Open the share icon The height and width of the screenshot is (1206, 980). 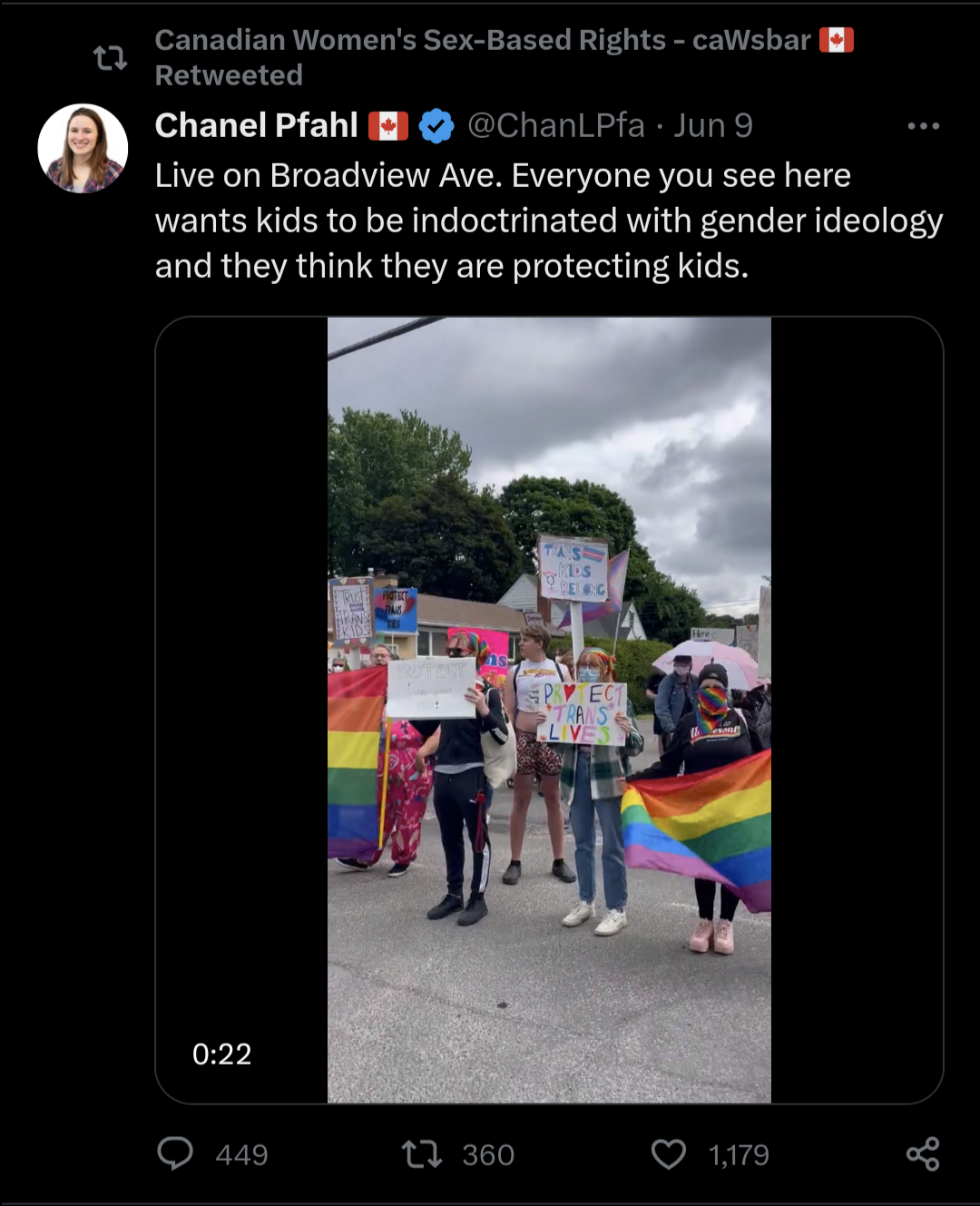[923, 1154]
